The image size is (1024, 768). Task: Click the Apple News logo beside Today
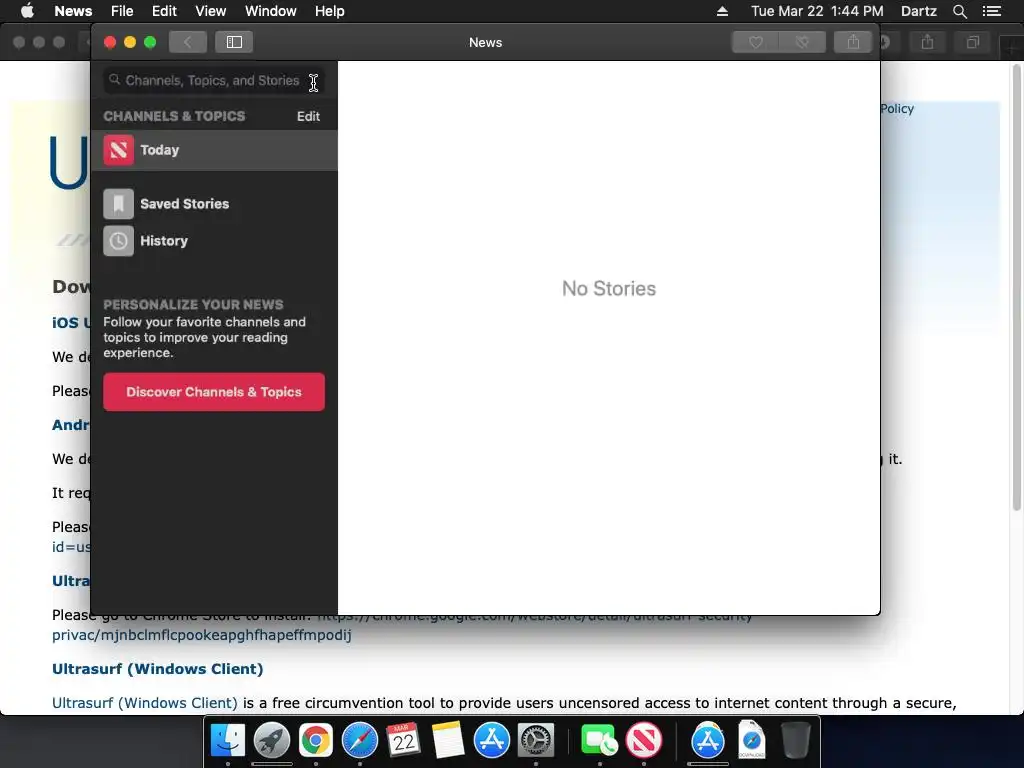click(x=118, y=150)
